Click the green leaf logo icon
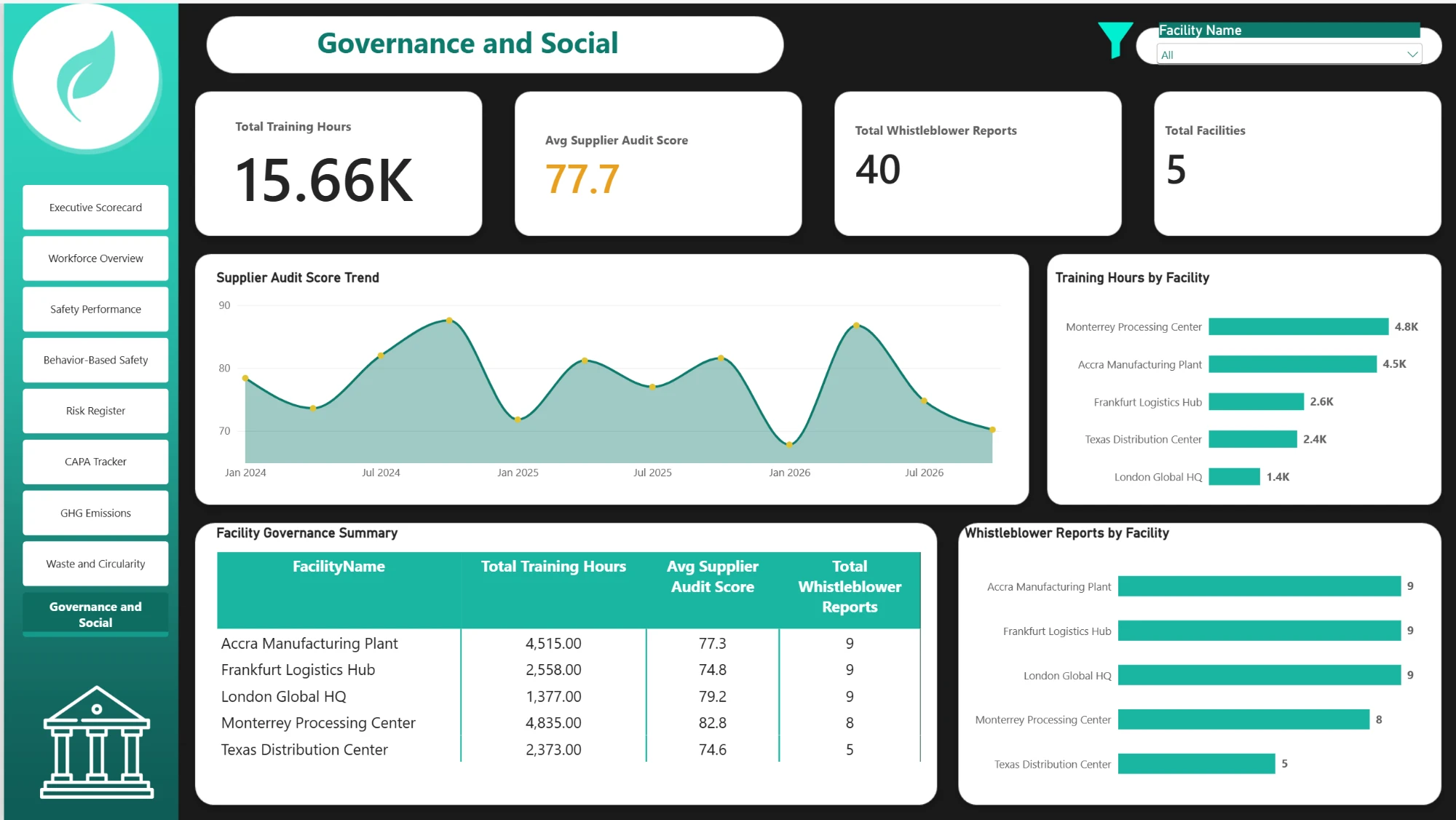This screenshot has height=820, width=1456. pyautogui.click(x=86, y=76)
